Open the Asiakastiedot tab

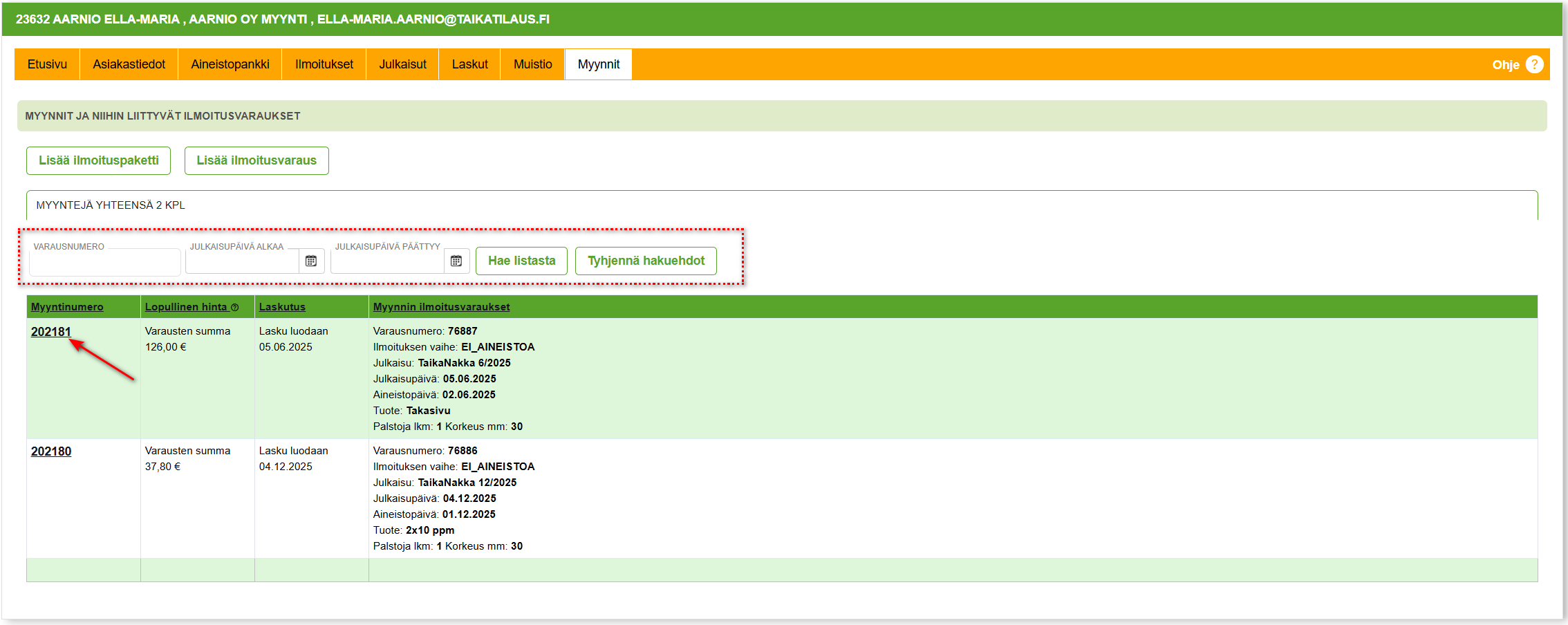click(x=129, y=64)
